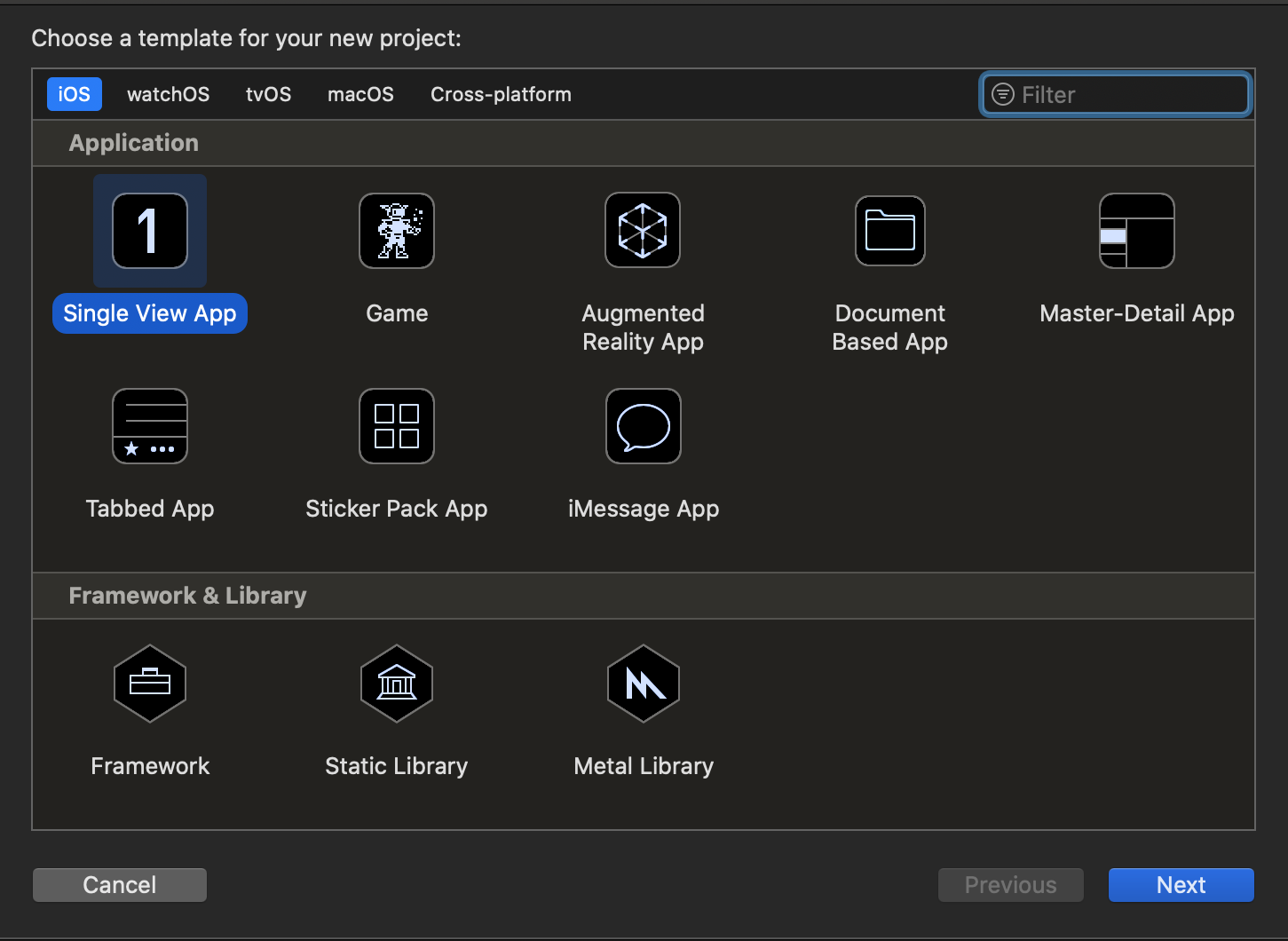Click the Application section header
The height and width of the screenshot is (941, 1288).
644,143
